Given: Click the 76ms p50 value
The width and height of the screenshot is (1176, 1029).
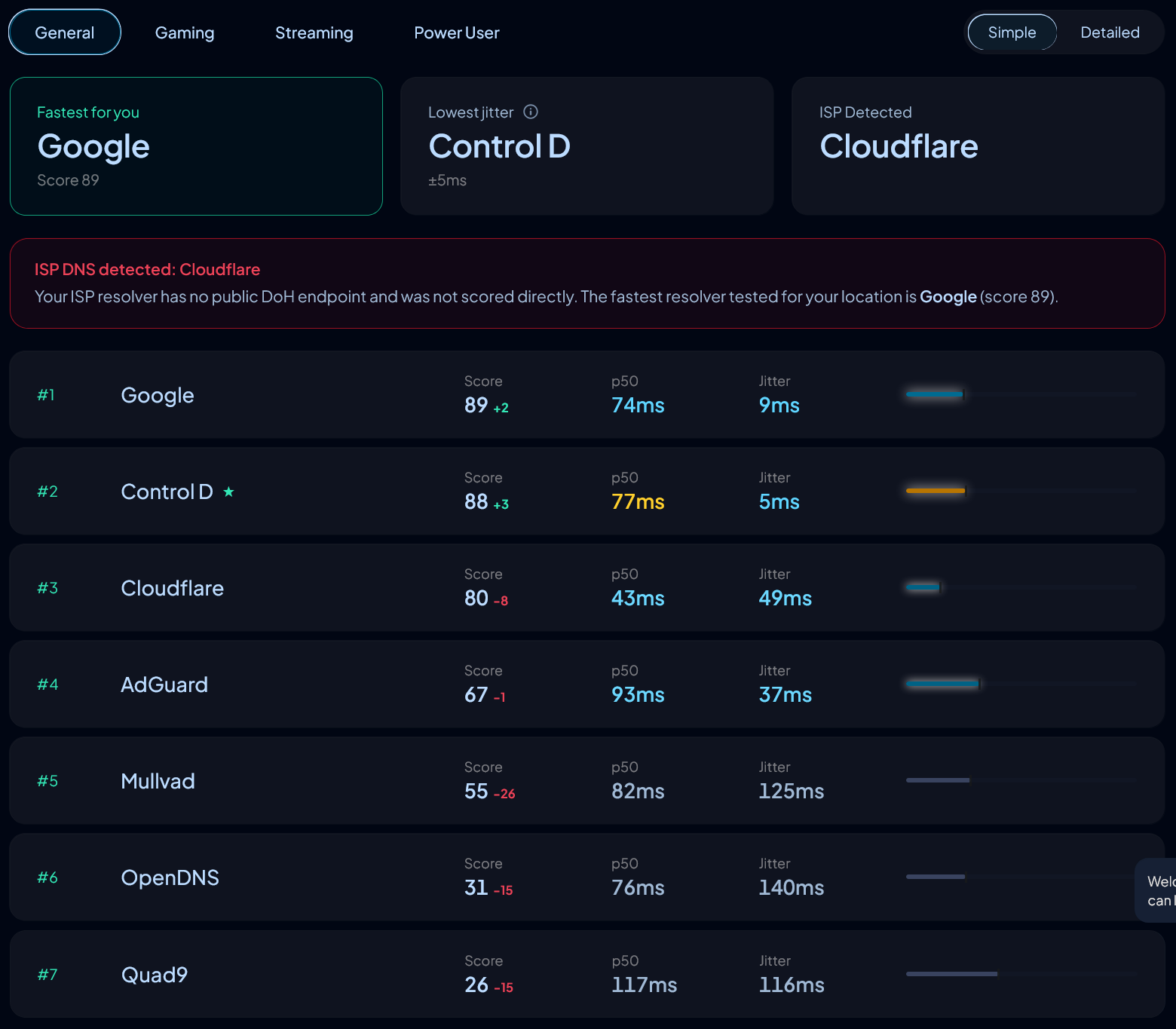Looking at the screenshot, I should [x=638, y=888].
